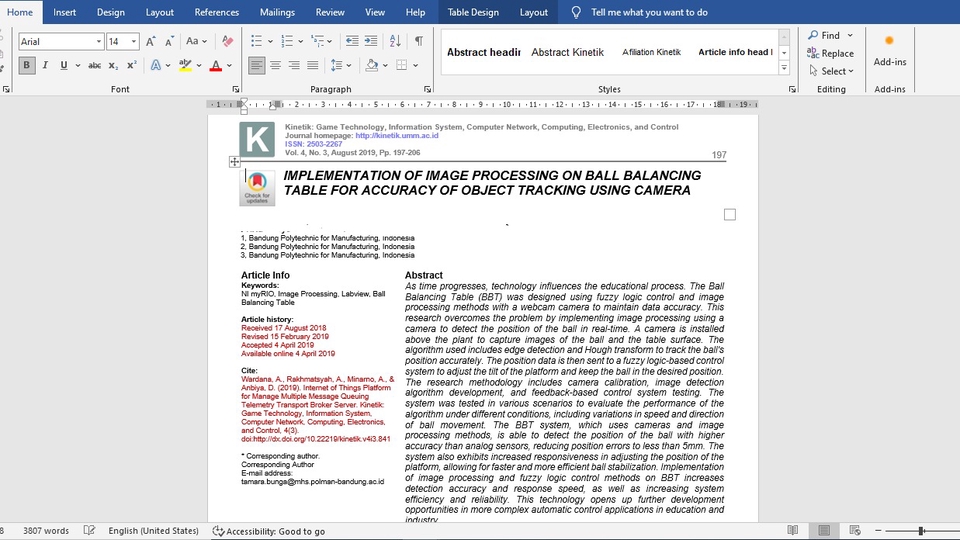
Task: Open font size dropdown showing 14
Action: click(x=133, y=41)
